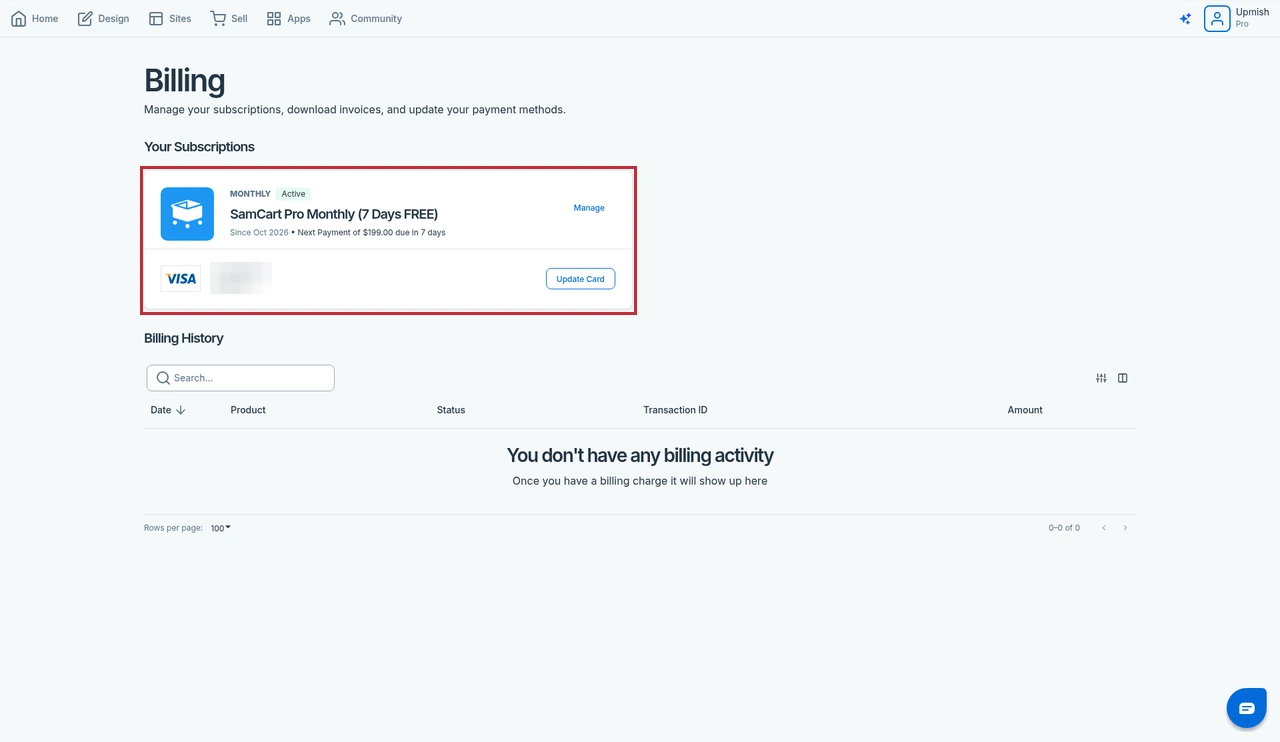Click the VISA card logo
Viewport: 1280px width, 742px height.
181,279
